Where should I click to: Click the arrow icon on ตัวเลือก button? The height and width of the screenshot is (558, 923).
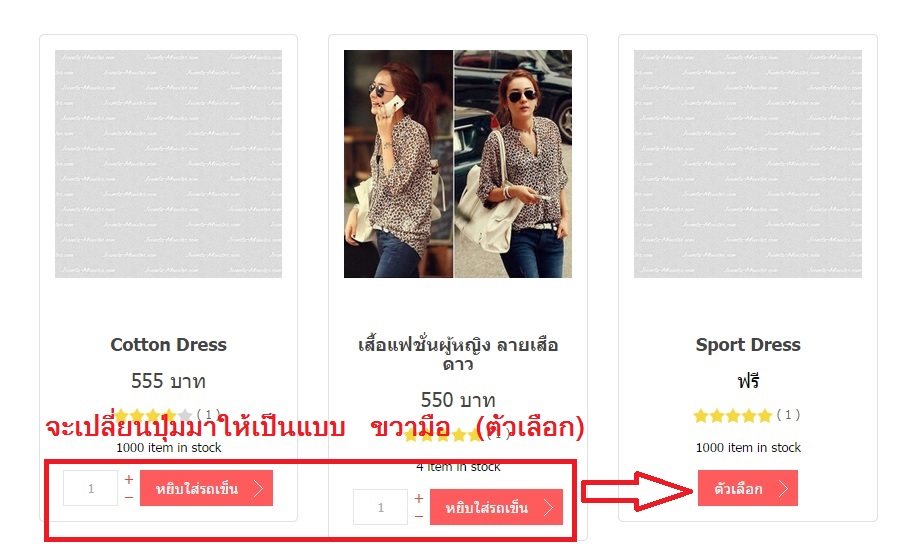[x=783, y=488]
